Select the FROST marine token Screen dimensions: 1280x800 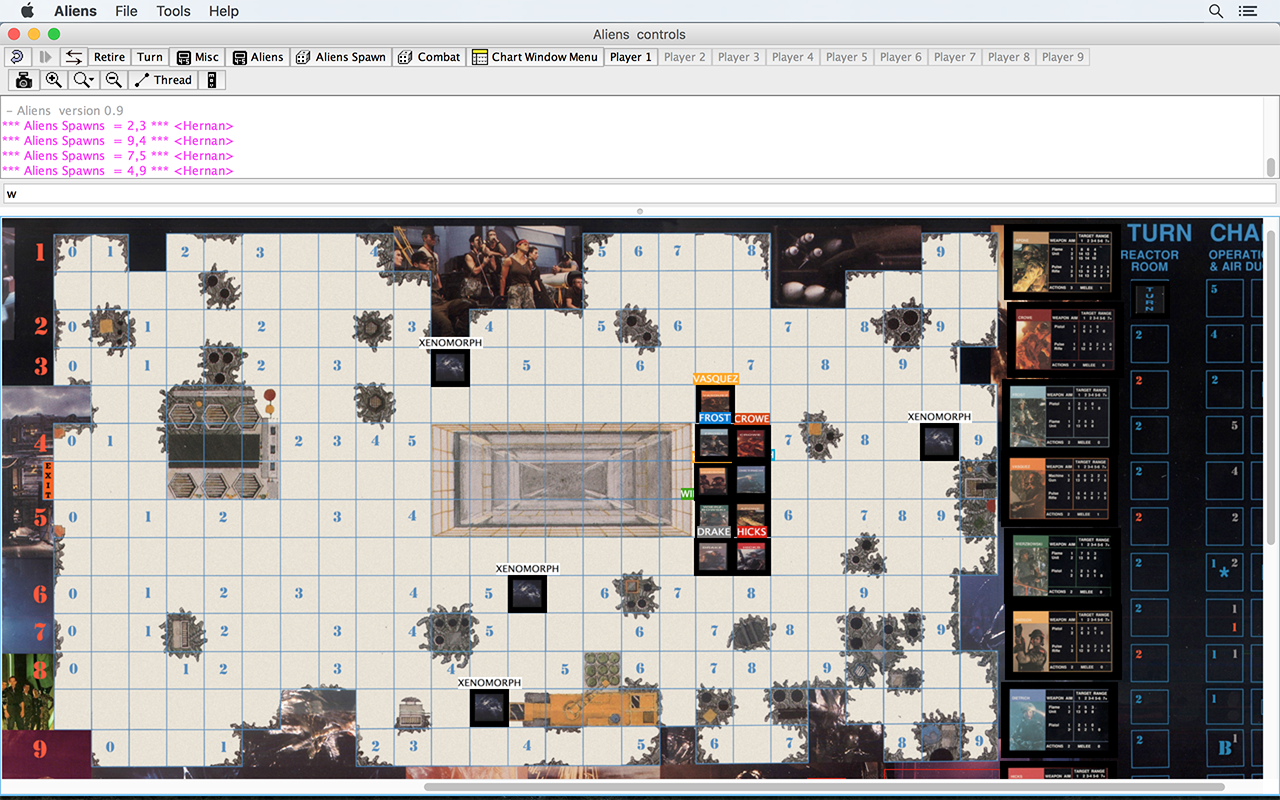click(714, 442)
